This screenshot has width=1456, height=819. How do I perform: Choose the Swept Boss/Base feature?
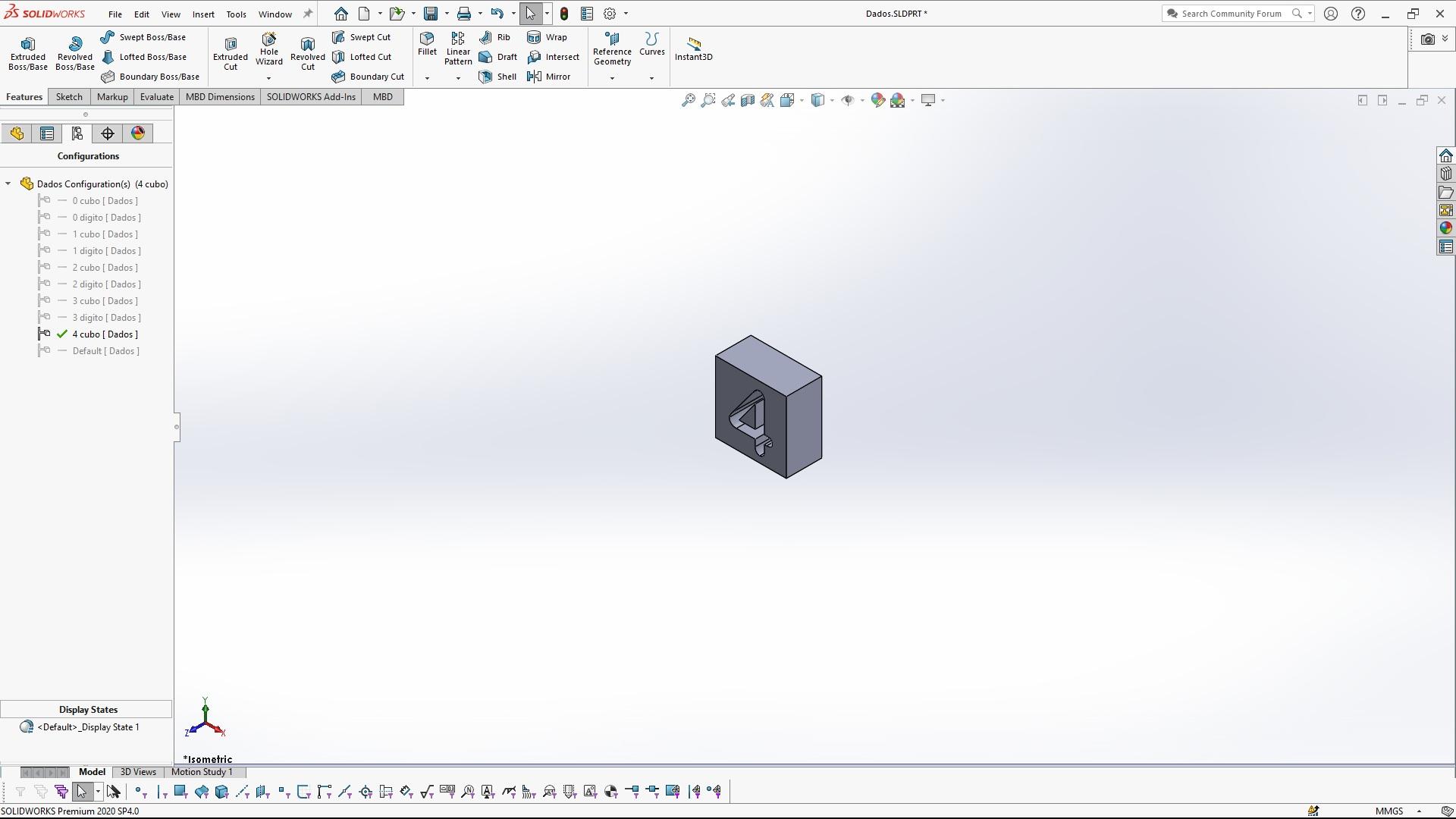143,37
